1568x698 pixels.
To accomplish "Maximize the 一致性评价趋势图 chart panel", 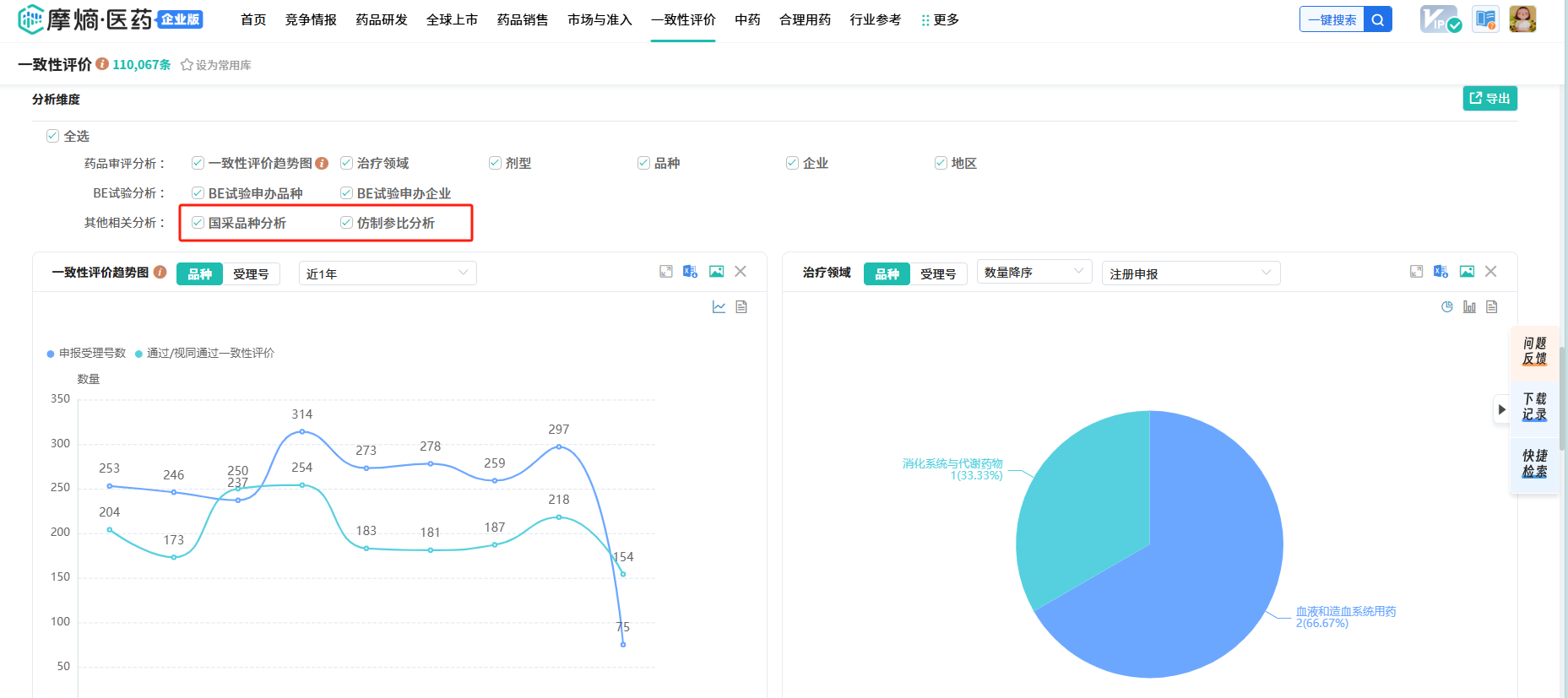I will coord(666,272).
